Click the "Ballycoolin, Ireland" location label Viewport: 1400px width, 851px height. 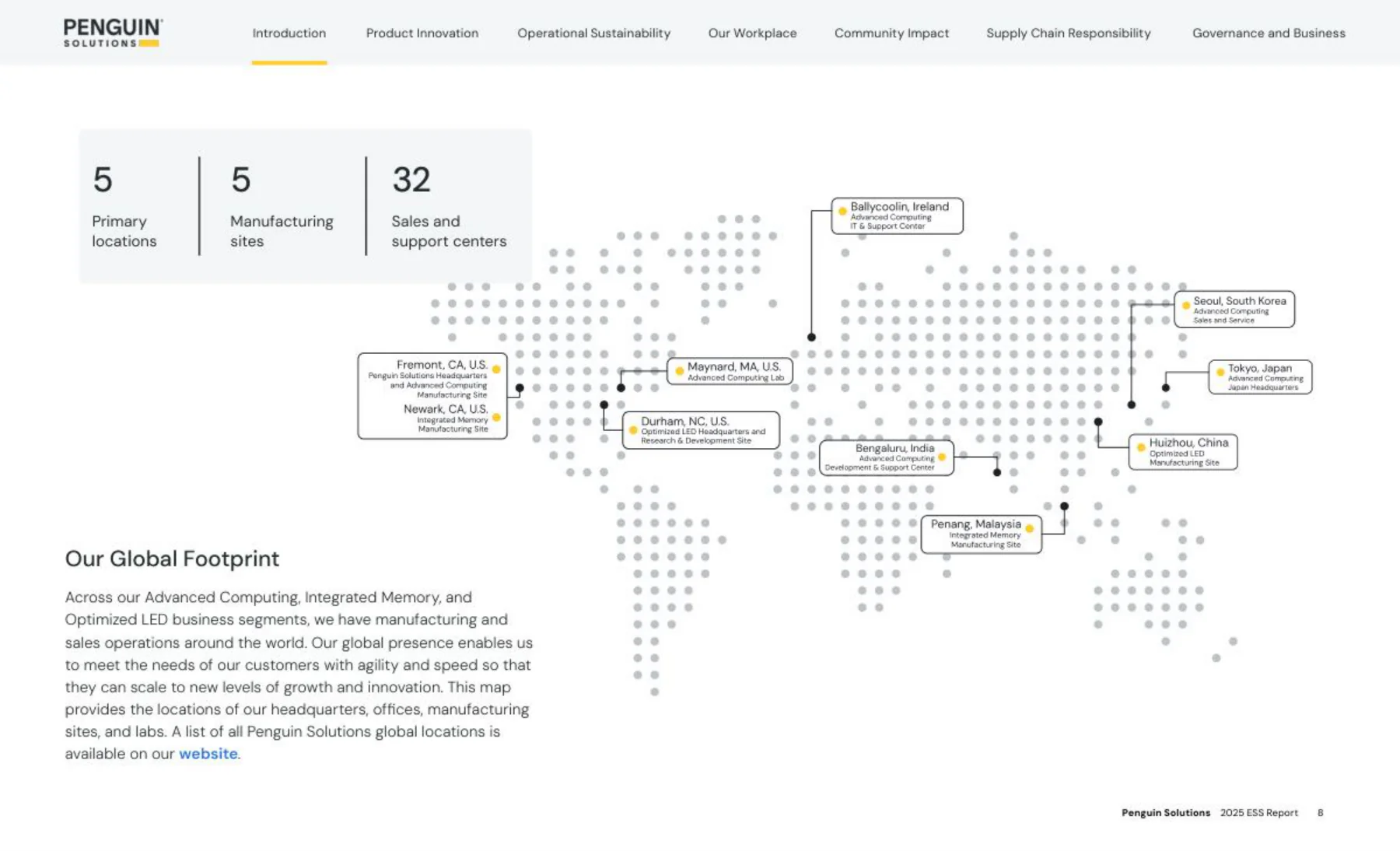[899, 206]
